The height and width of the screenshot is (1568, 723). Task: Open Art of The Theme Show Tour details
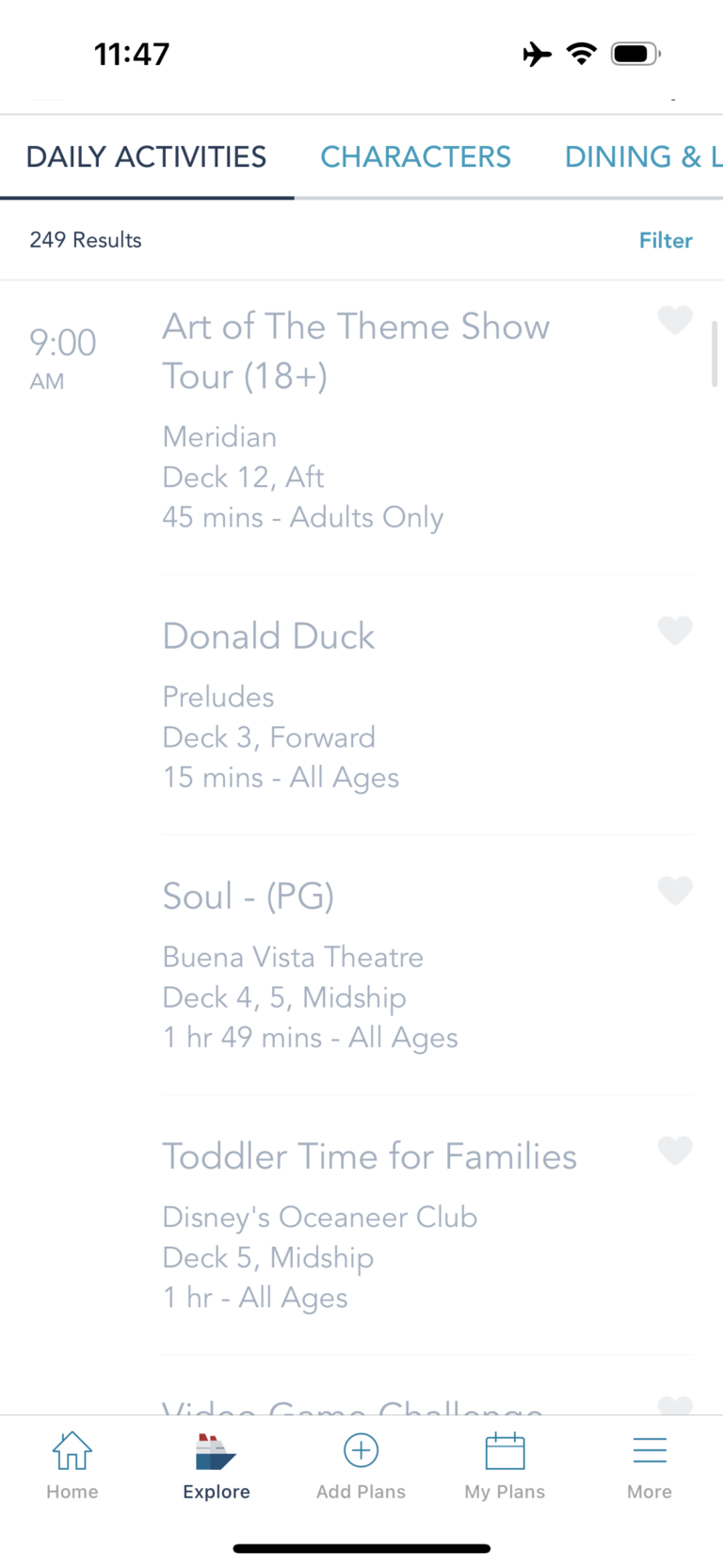click(x=356, y=351)
